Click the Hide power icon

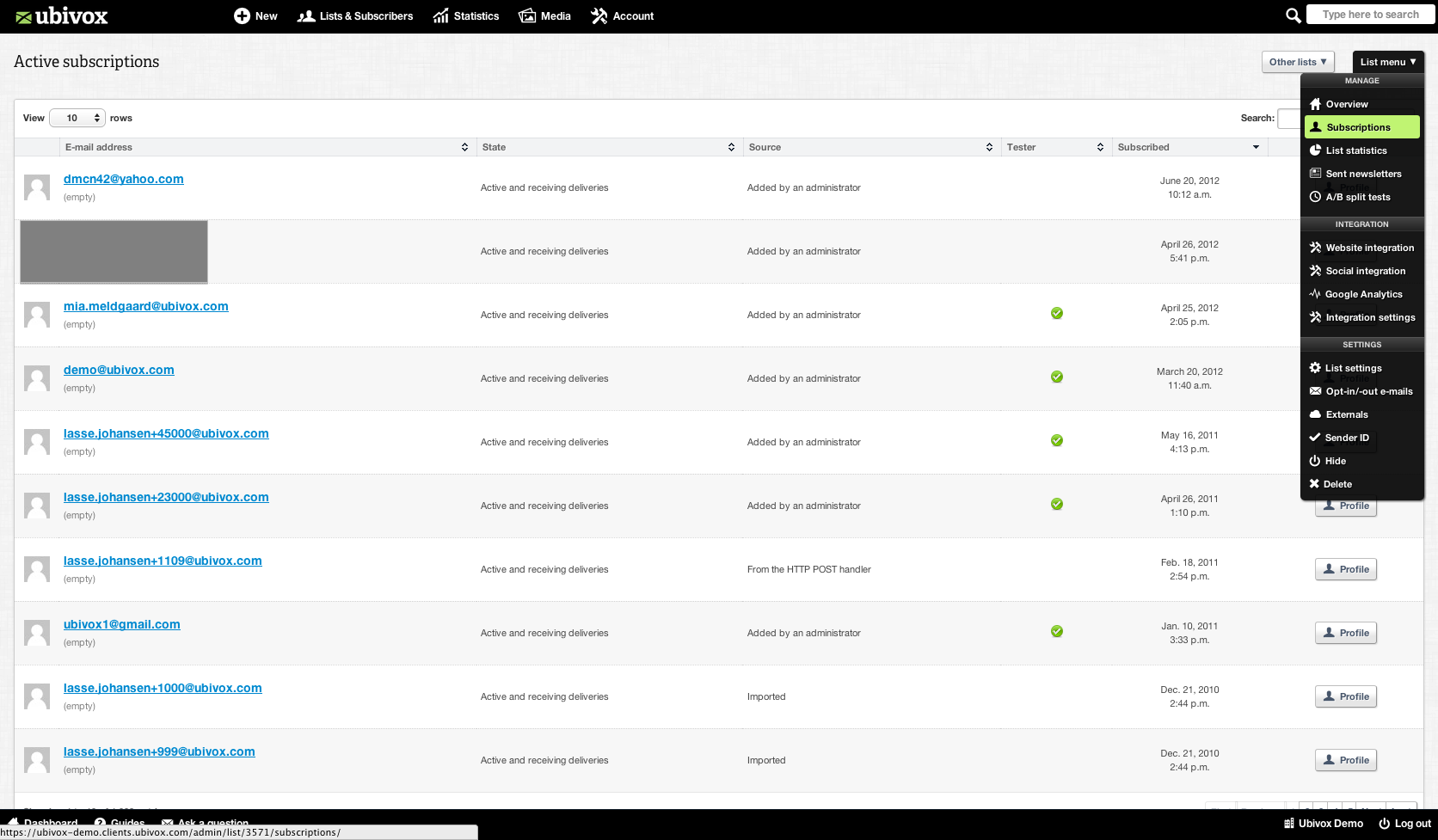pos(1315,461)
